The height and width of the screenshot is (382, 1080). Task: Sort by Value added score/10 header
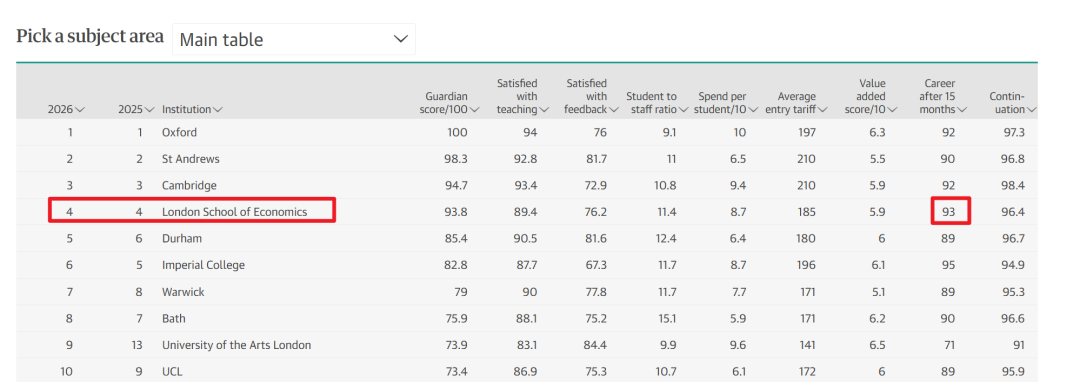[x=873, y=96]
